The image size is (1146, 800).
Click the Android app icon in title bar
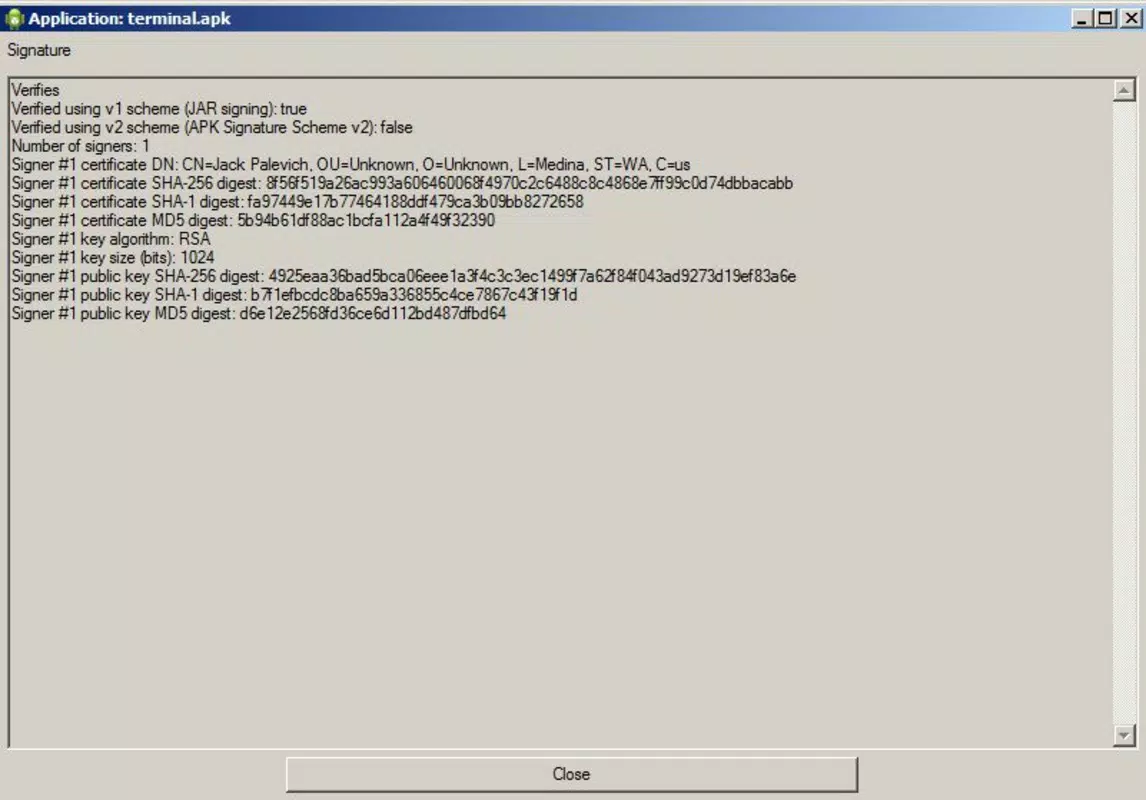point(14,19)
